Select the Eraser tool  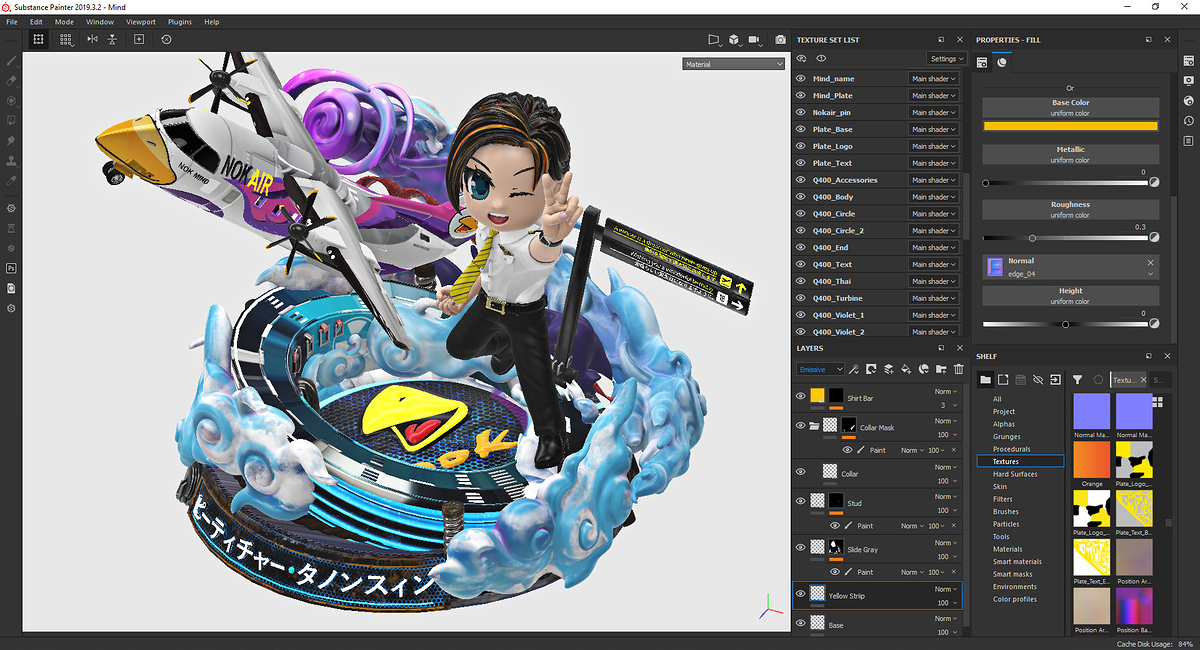[11, 81]
